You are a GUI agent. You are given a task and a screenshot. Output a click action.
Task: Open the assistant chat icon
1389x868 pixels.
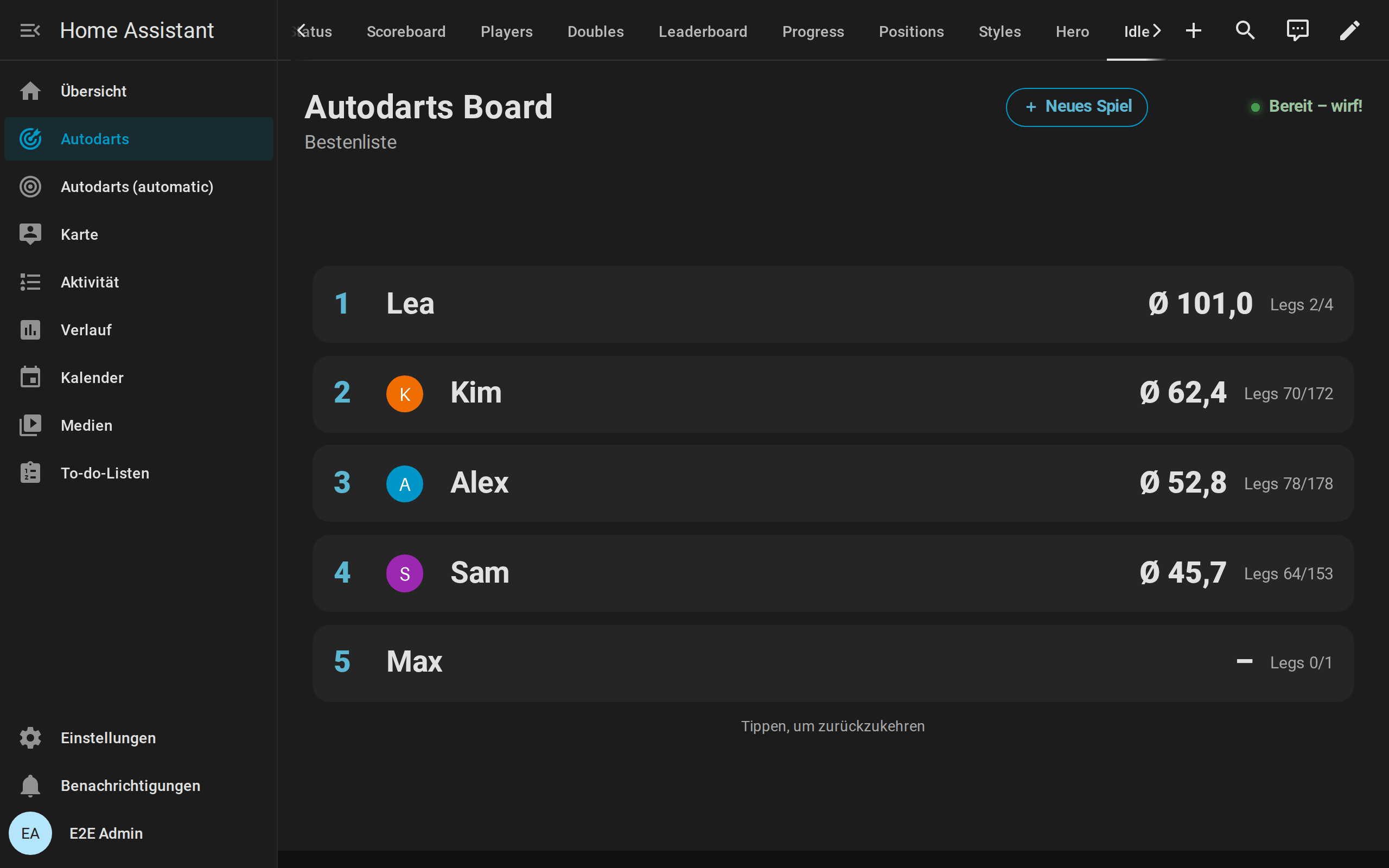(x=1297, y=30)
